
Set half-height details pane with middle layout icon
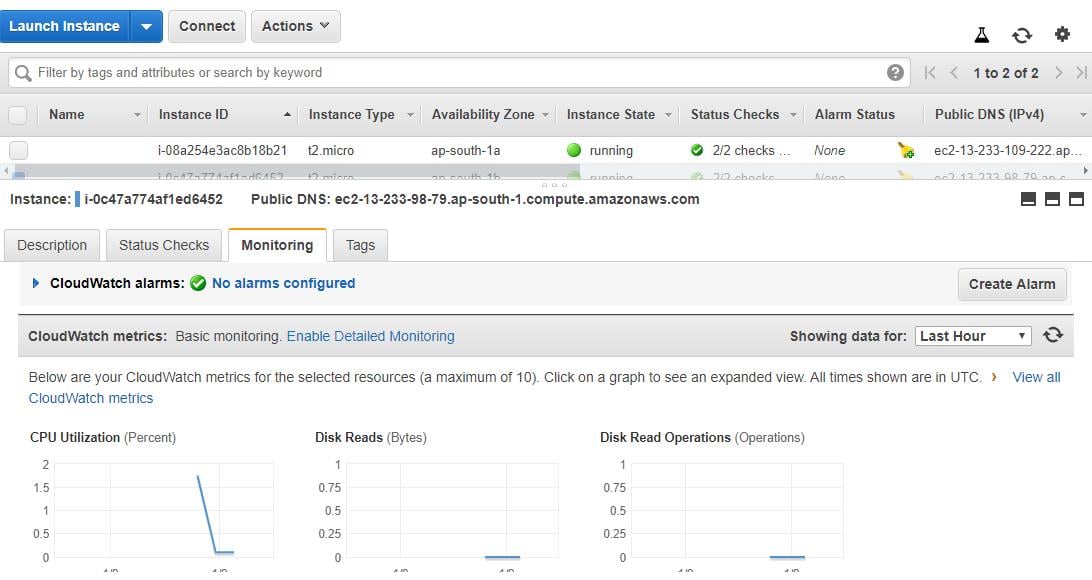1052,199
